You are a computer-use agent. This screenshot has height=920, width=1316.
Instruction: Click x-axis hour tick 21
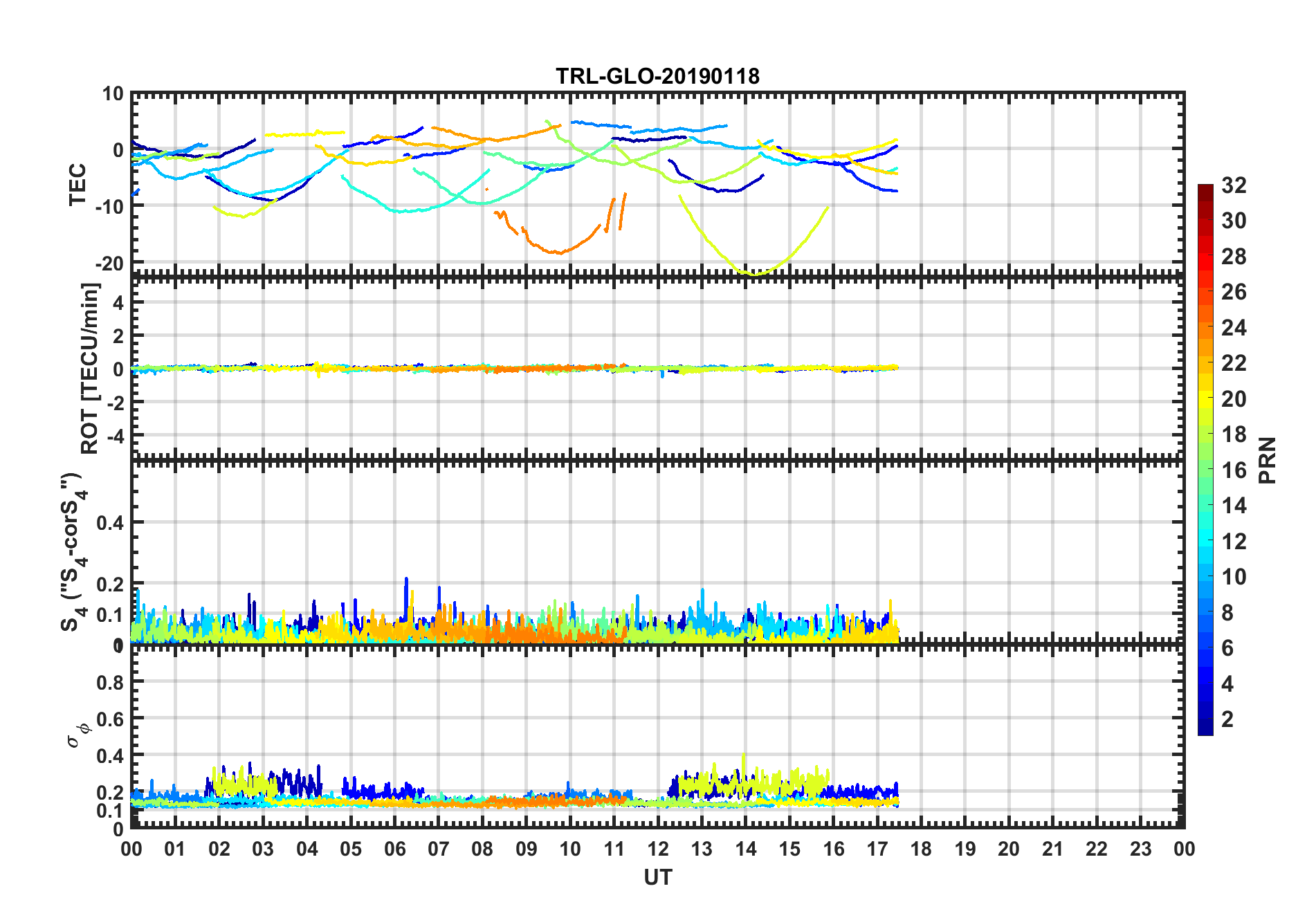pyautogui.click(x=1053, y=849)
